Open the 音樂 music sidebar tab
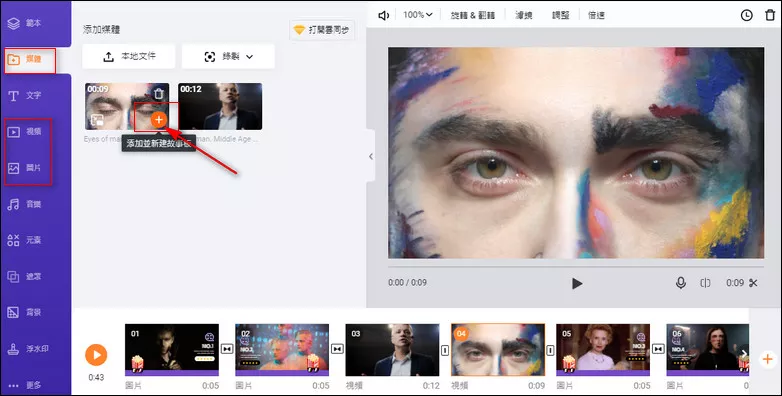This screenshot has height=396, width=782. (x=25, y=204)
